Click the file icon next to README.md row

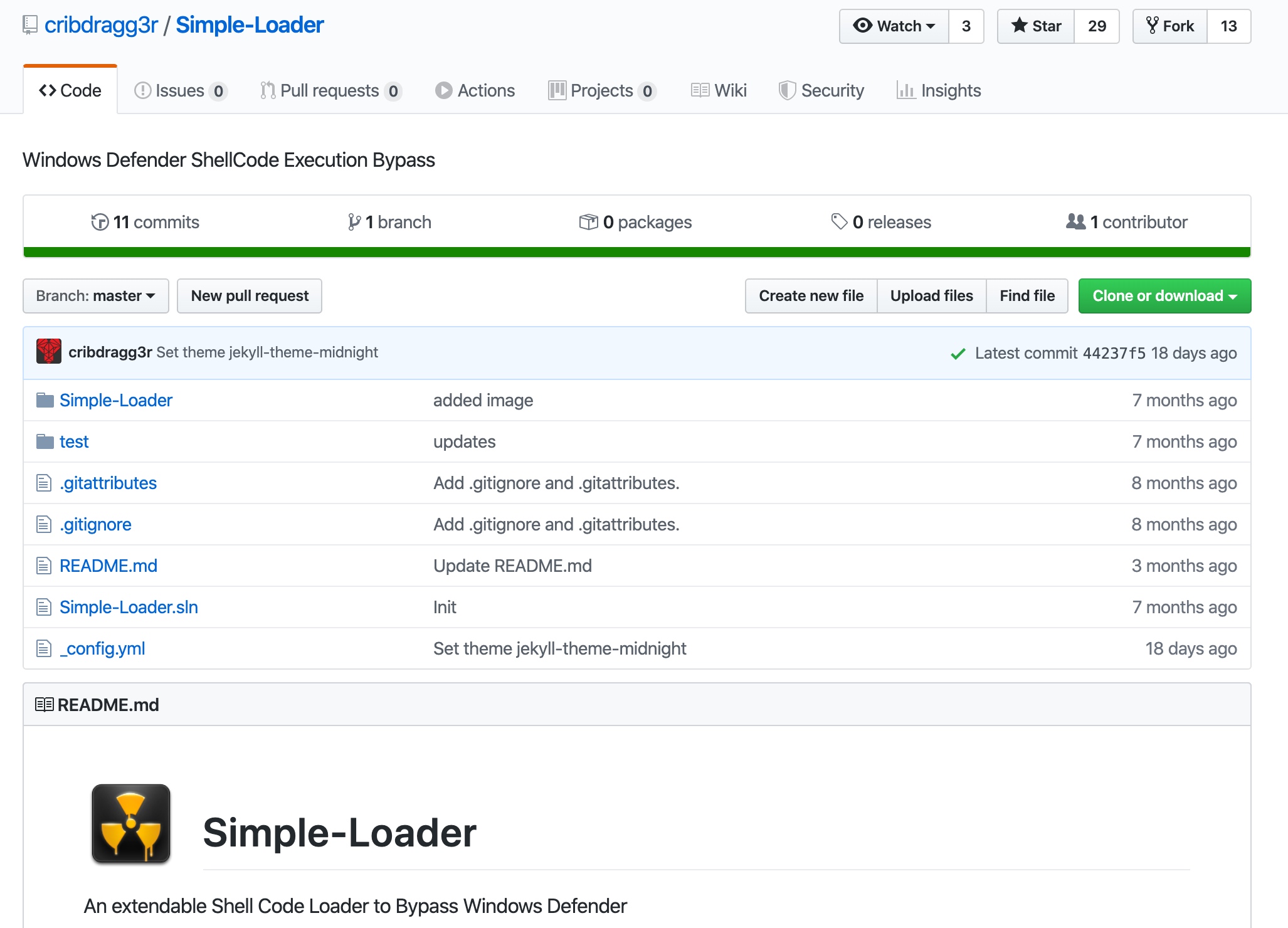[44, 566]
